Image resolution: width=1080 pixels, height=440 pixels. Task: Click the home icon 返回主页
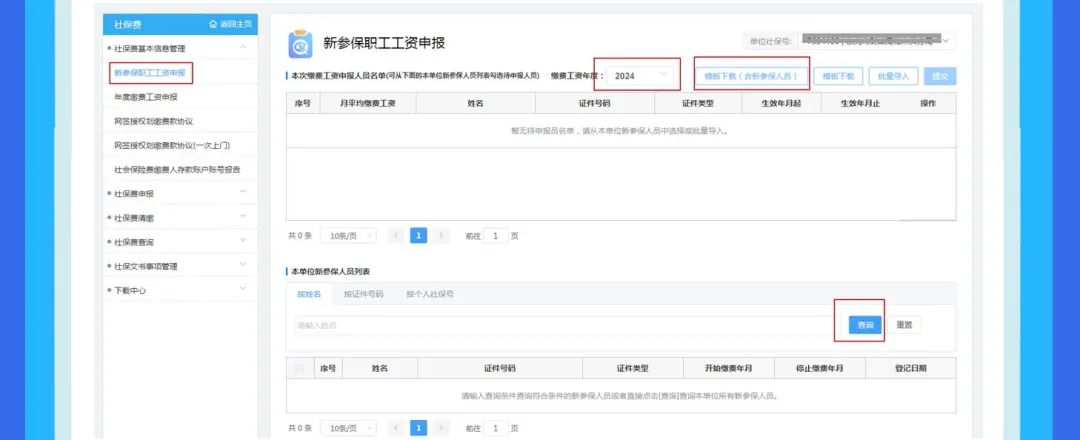click(x=213, y=24)
